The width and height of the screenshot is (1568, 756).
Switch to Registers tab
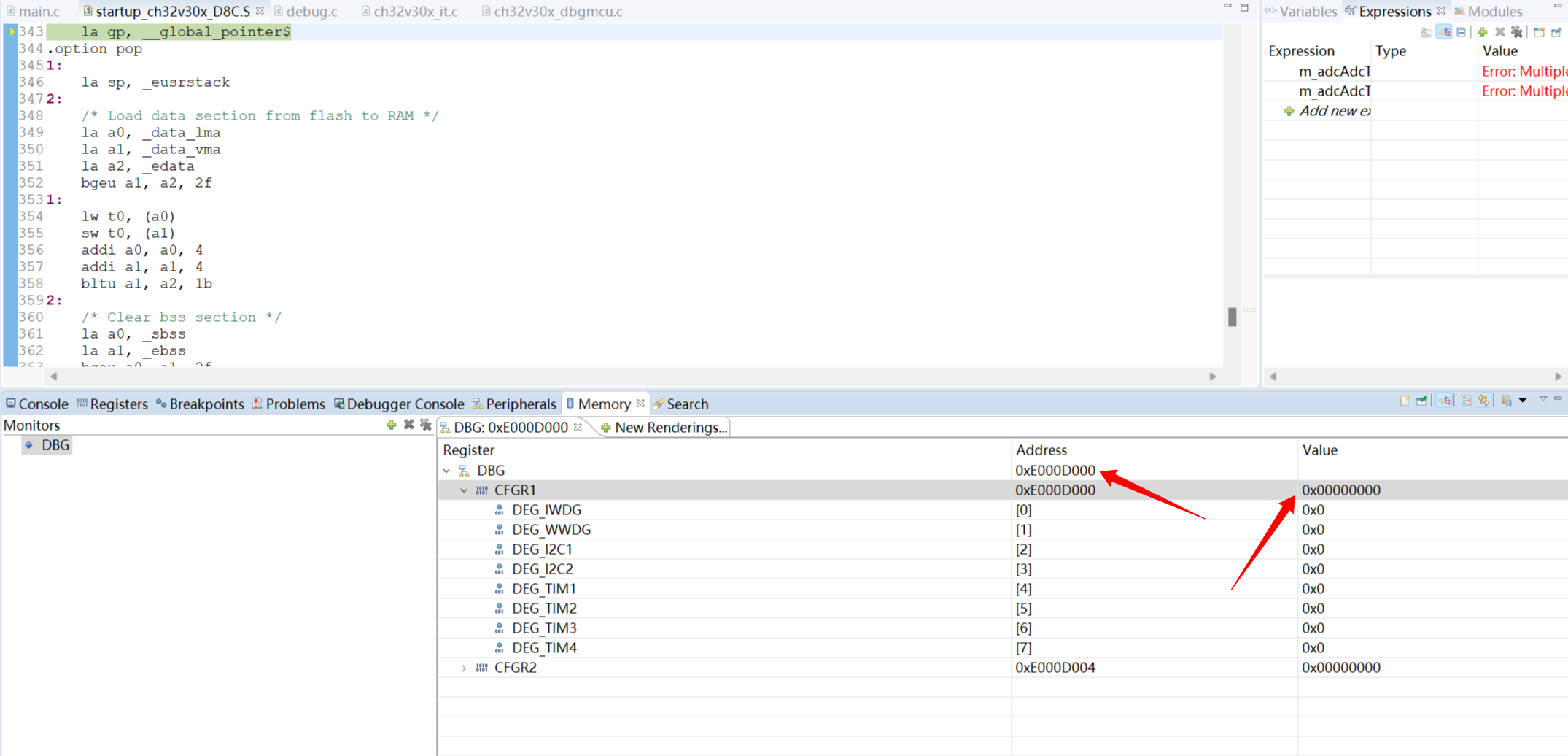[x=112, y=404]
